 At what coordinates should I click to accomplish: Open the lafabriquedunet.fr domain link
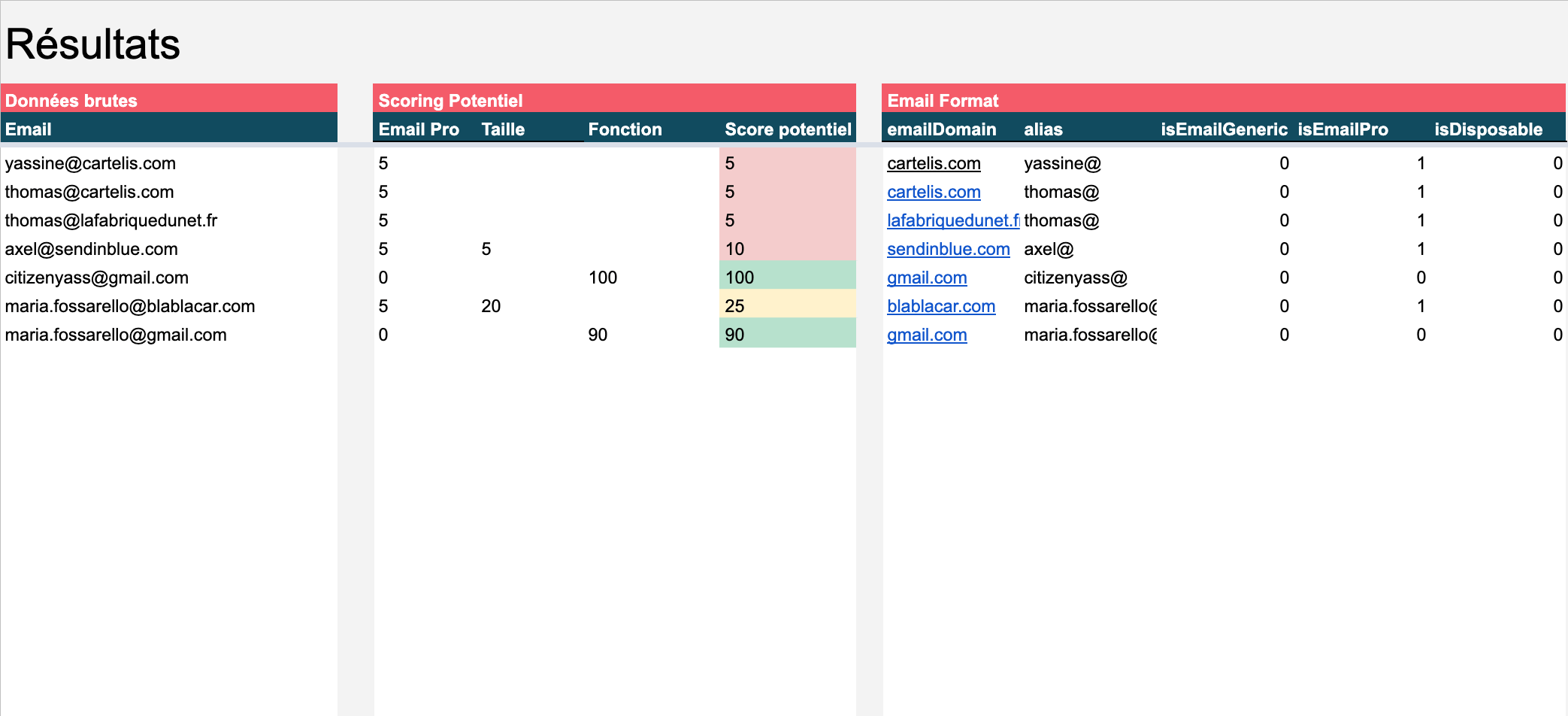(x=953, y=220)
